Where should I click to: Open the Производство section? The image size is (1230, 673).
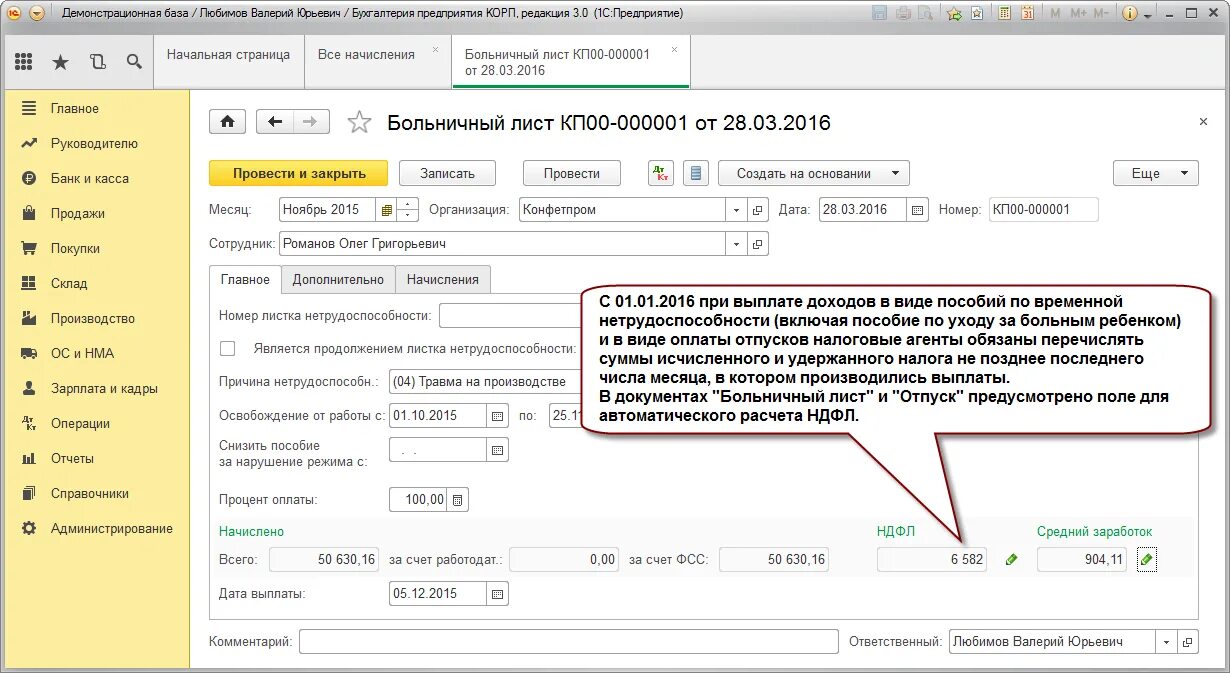95,318
